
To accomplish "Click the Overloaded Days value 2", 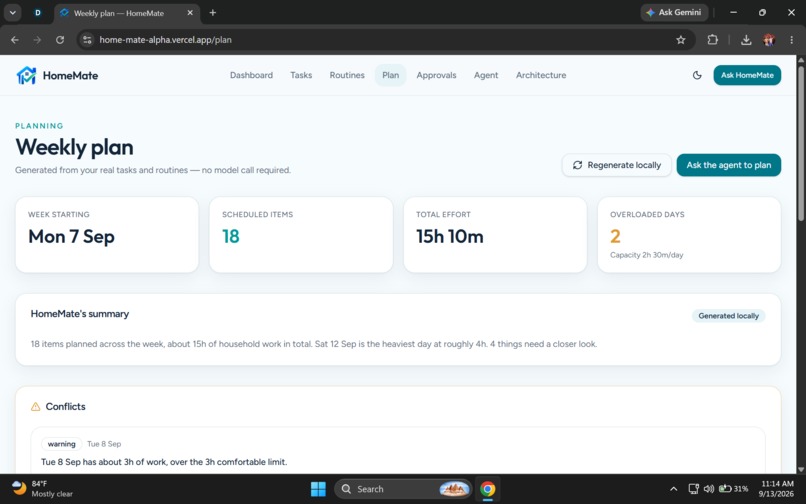I will [615, 237].
